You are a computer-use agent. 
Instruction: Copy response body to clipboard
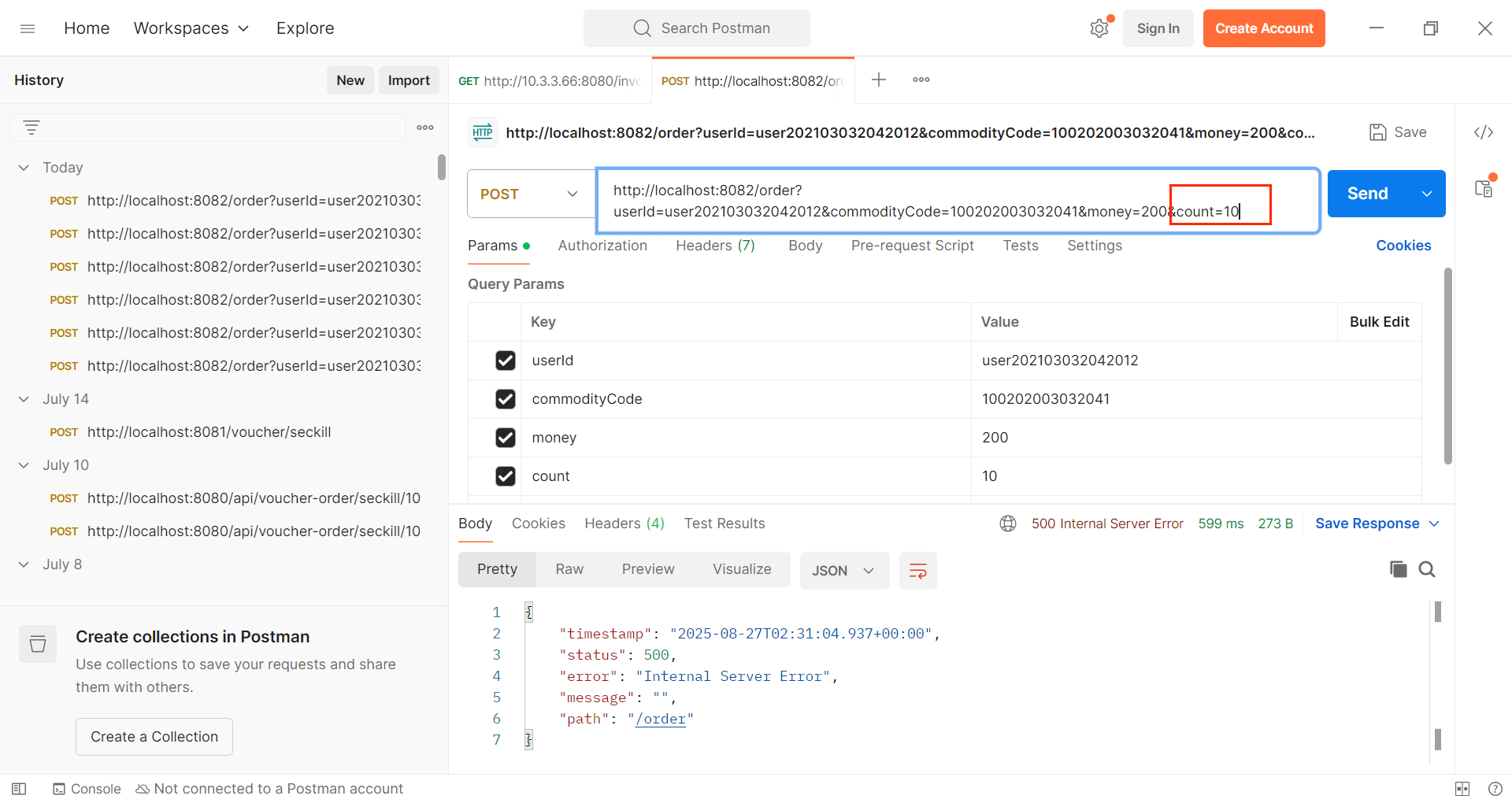[x=1399, y=569]
